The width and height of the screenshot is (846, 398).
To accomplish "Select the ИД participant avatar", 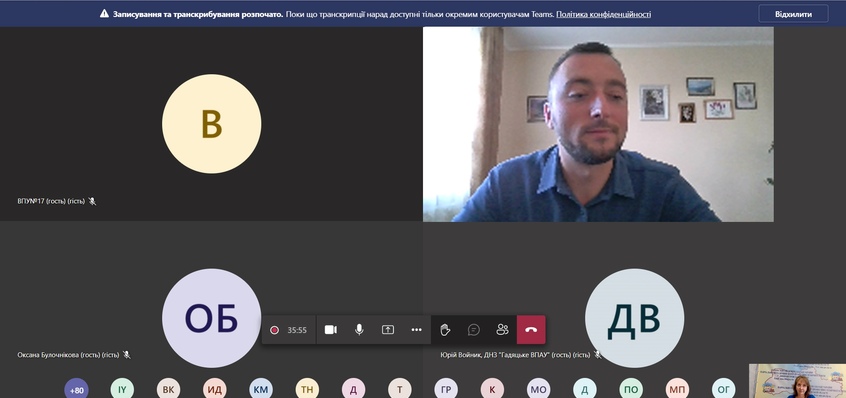I will coord(215,389).
